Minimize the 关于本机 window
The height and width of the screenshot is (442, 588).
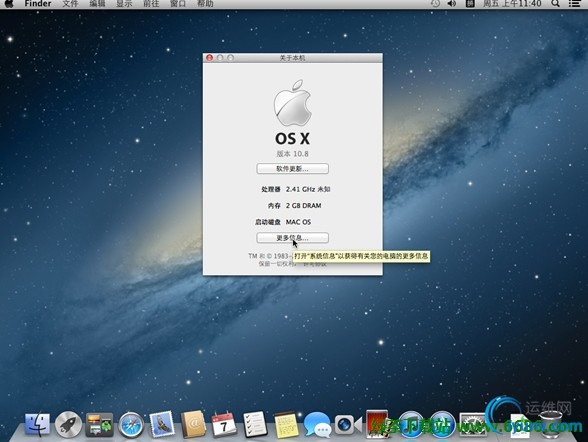(x=220, y=58)
